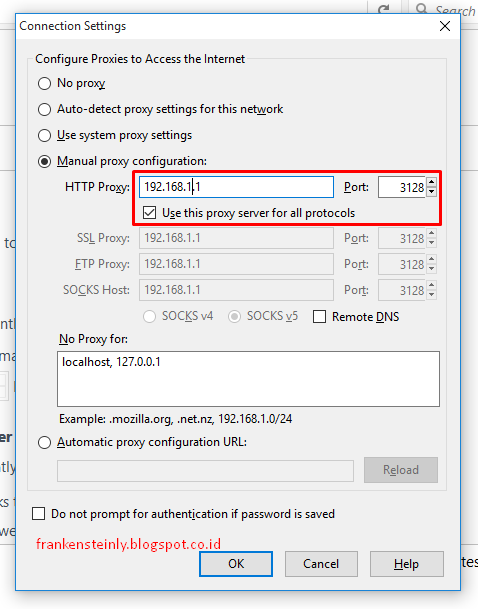Enable the Remote DNS checkbox

pos(319,317)
